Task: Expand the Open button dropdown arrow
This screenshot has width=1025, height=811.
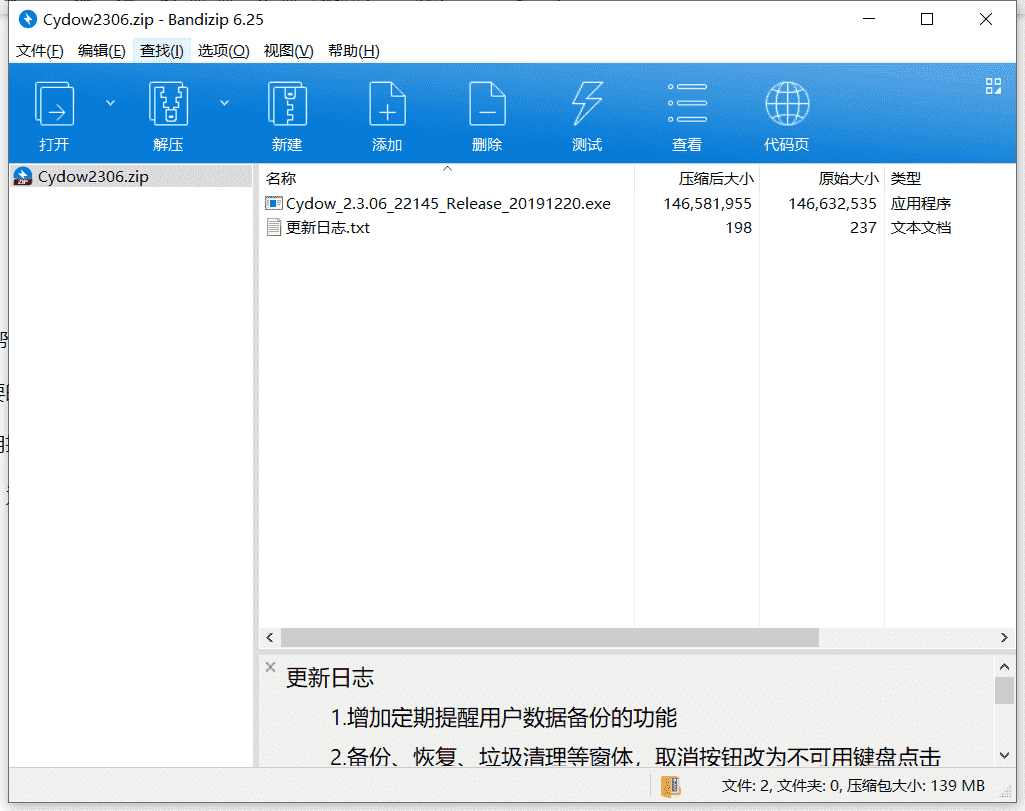Action: coord(110,103)
